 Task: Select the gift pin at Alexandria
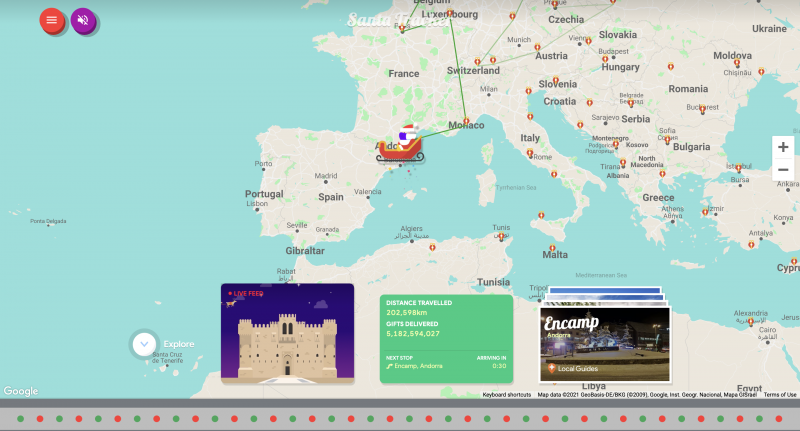(x=751, y=321)
